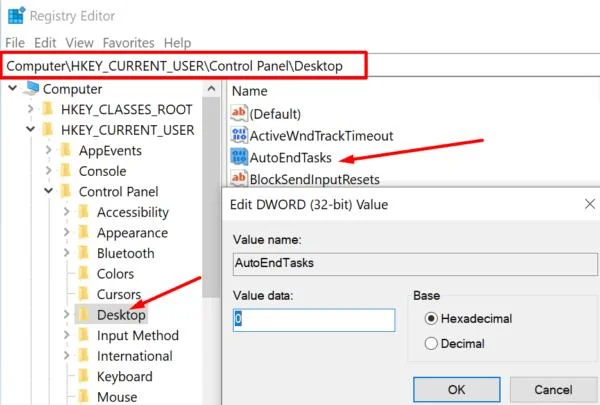Expand the Accessibility key
This screenshot has width=600, height=405.
point(67,211)
